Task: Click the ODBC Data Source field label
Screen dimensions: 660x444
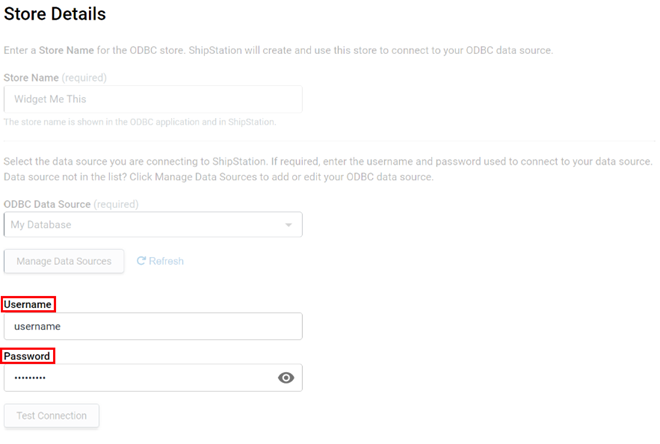Action: point(47,204)
